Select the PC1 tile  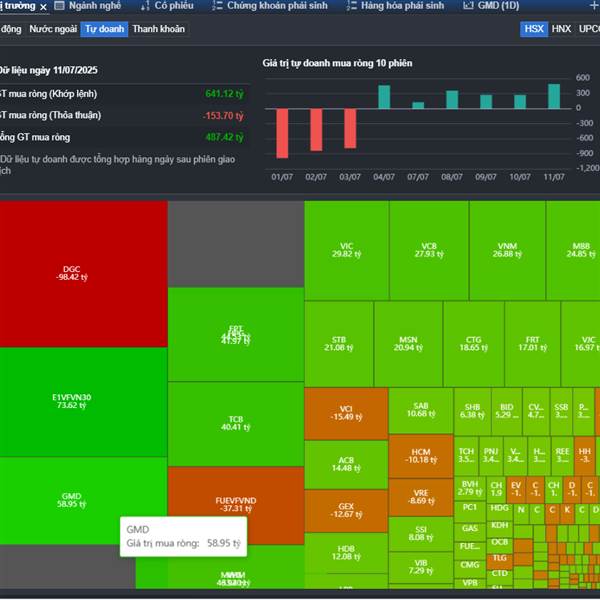(x=470, y=512)
